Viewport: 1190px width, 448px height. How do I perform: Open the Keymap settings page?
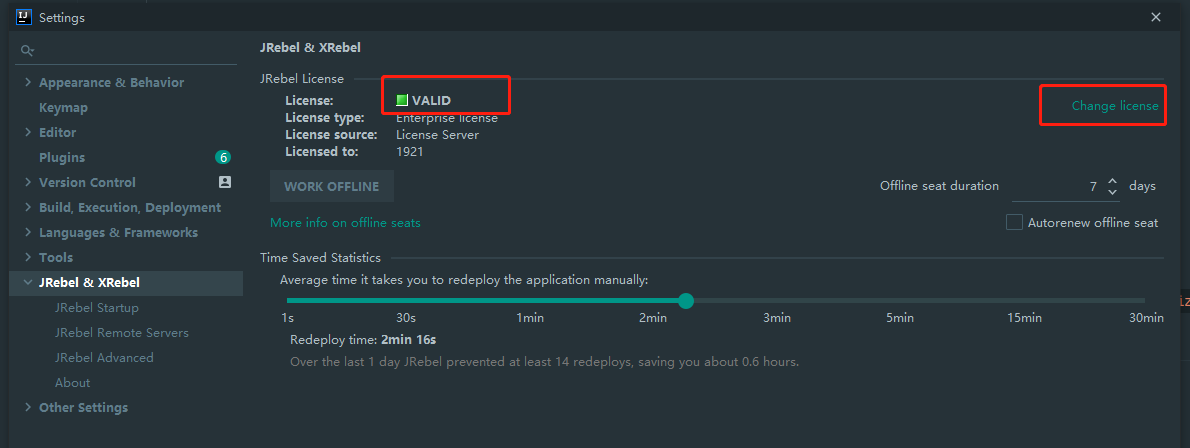pos(64,107)
